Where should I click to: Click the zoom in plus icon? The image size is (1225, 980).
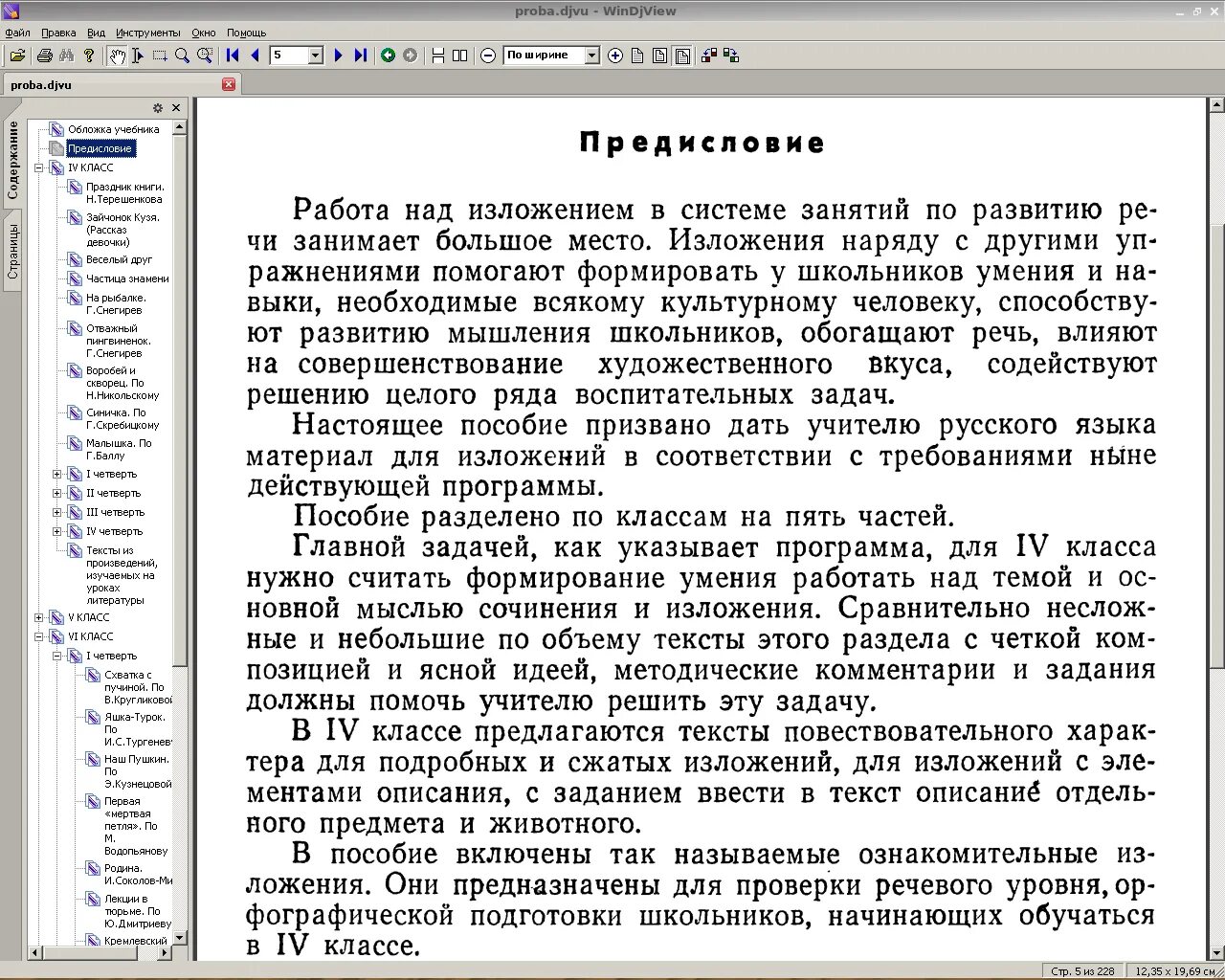click(x=615, y=56)
